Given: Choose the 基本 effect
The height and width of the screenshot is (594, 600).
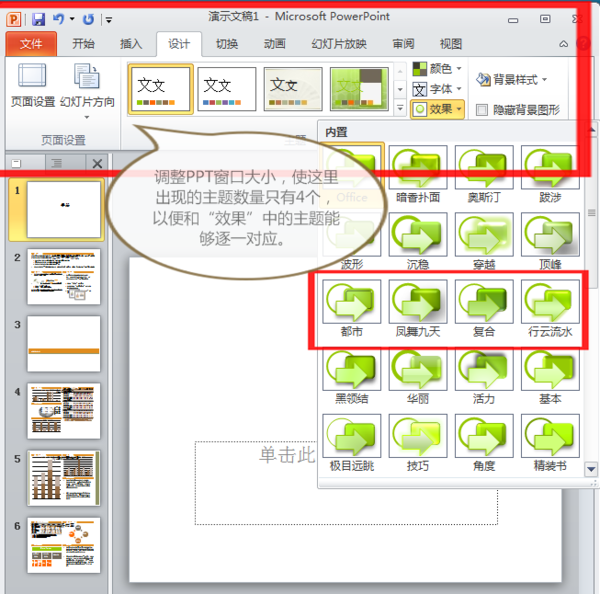Looking at the screenshot, I should point(550,376).
